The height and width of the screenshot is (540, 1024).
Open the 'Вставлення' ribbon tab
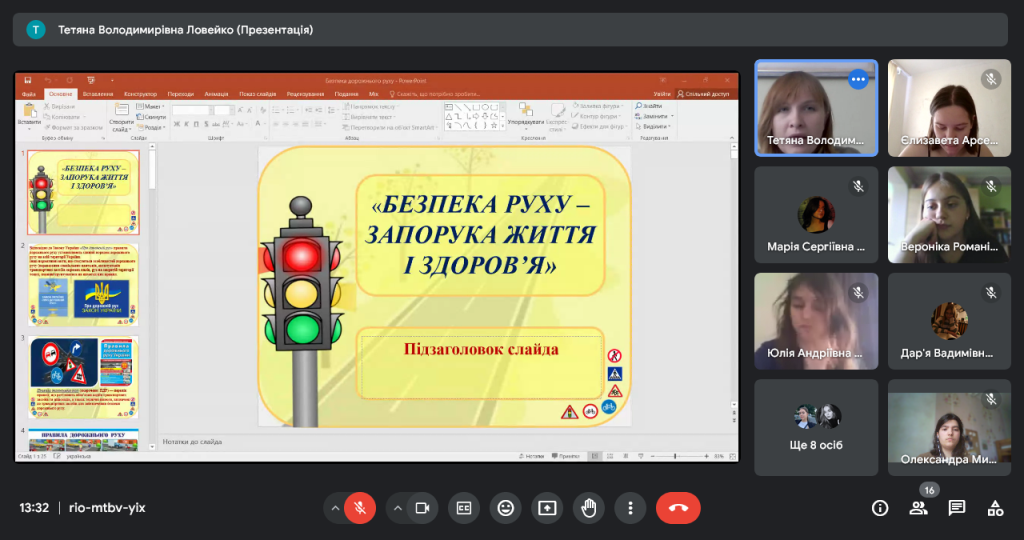click(98, 94)
